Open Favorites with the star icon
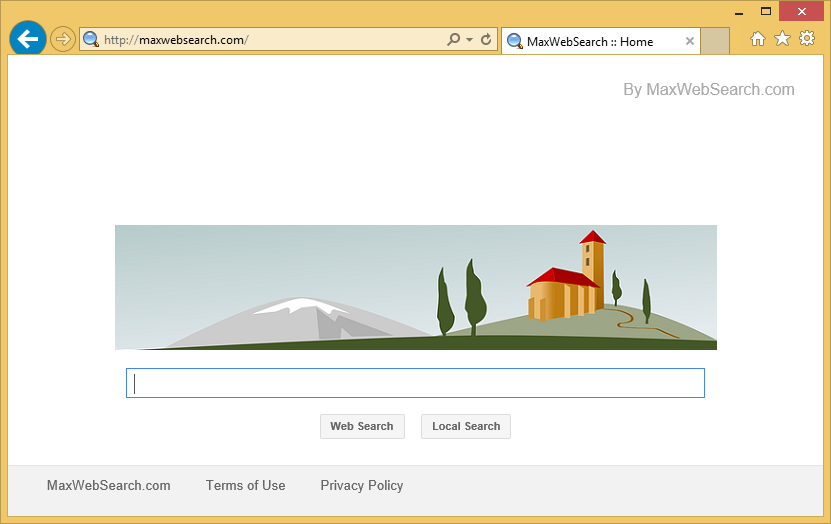Image resolution: width=831 pixels, height=524 pixels. pyautogui.click(x=782, y=39)
